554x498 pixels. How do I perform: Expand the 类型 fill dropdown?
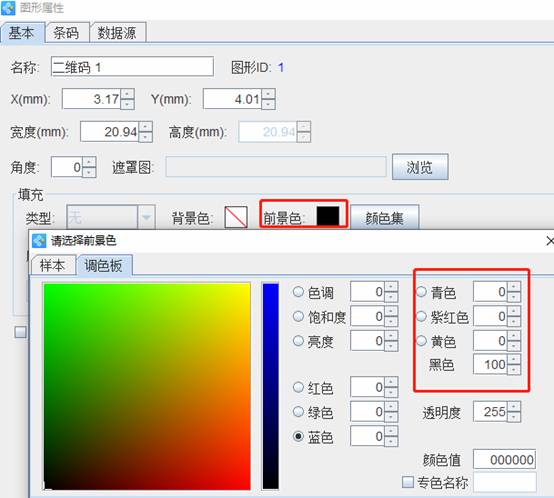click(x=146, y=217)
